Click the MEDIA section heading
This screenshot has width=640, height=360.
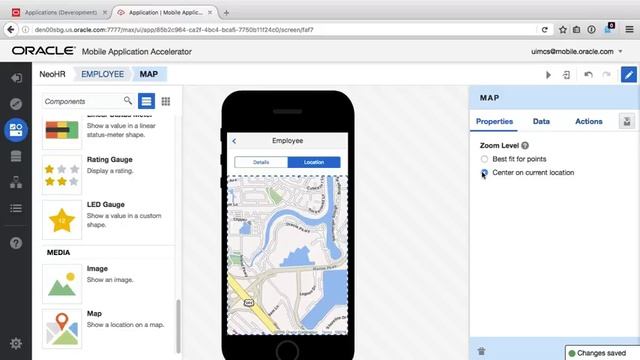(58, 253)
